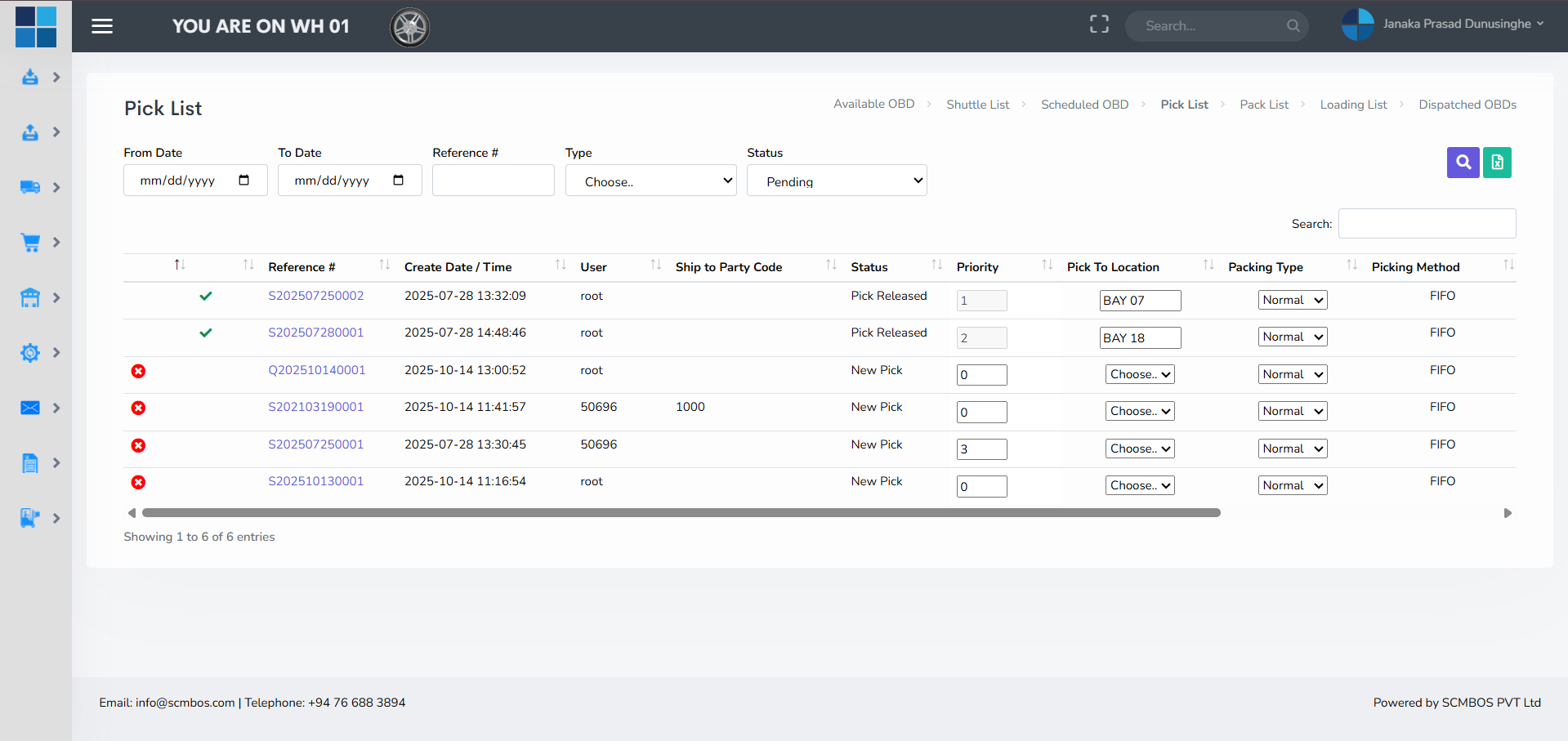Go to Dispatched OBDs tab
This screenshot has width=1568, height=741.
1467,105
